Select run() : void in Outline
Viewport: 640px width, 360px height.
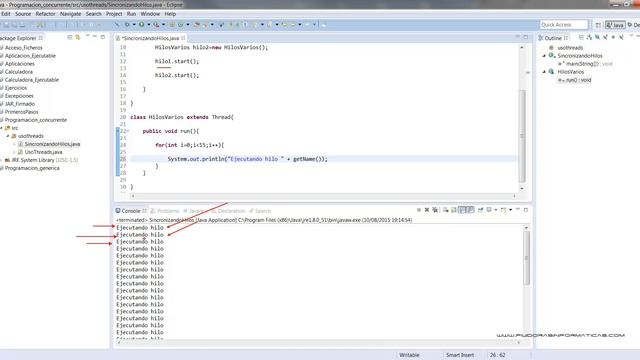(x=575, y=80)
